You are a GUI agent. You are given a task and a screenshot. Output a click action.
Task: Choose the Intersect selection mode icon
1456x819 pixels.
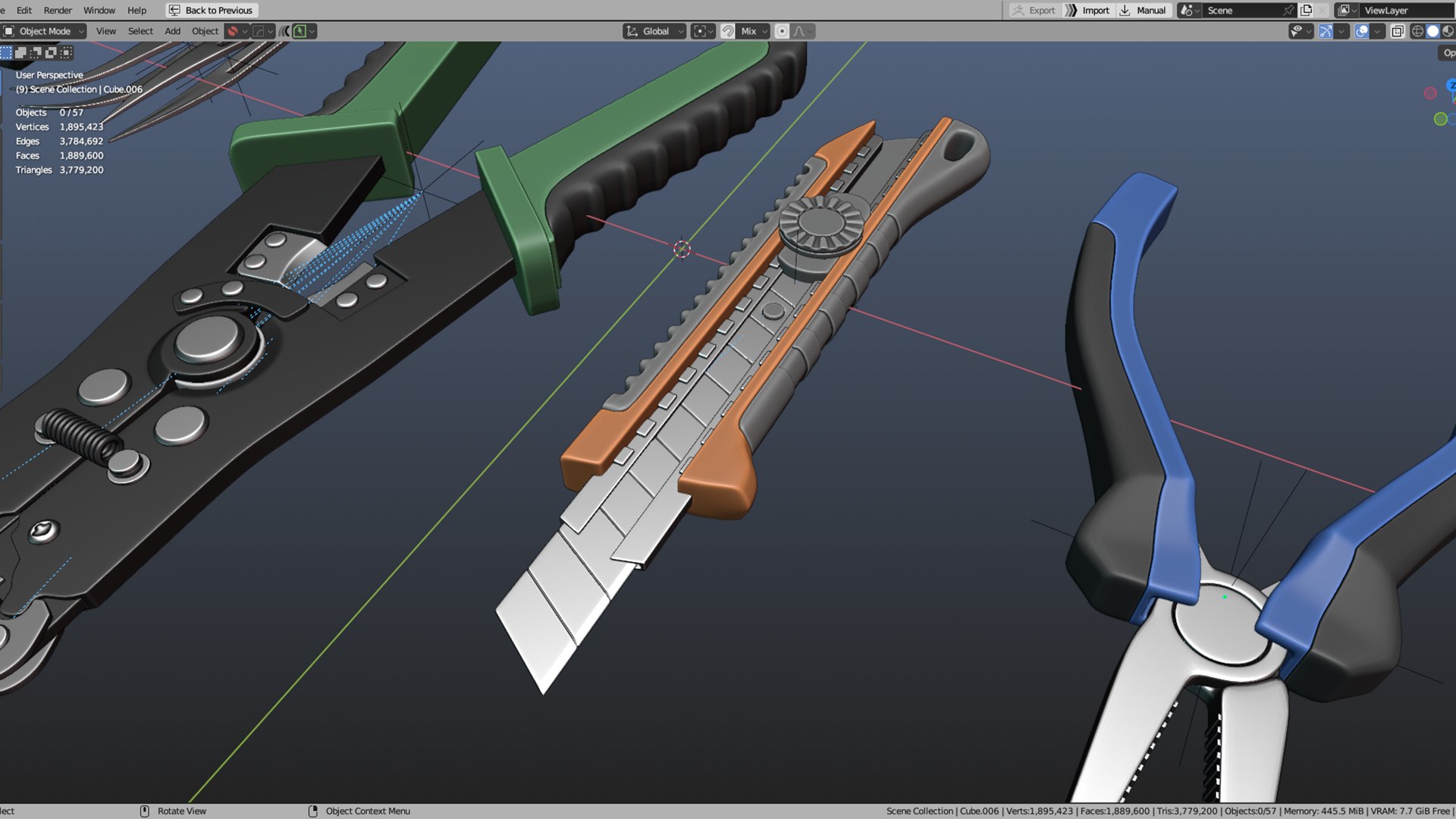66,52
